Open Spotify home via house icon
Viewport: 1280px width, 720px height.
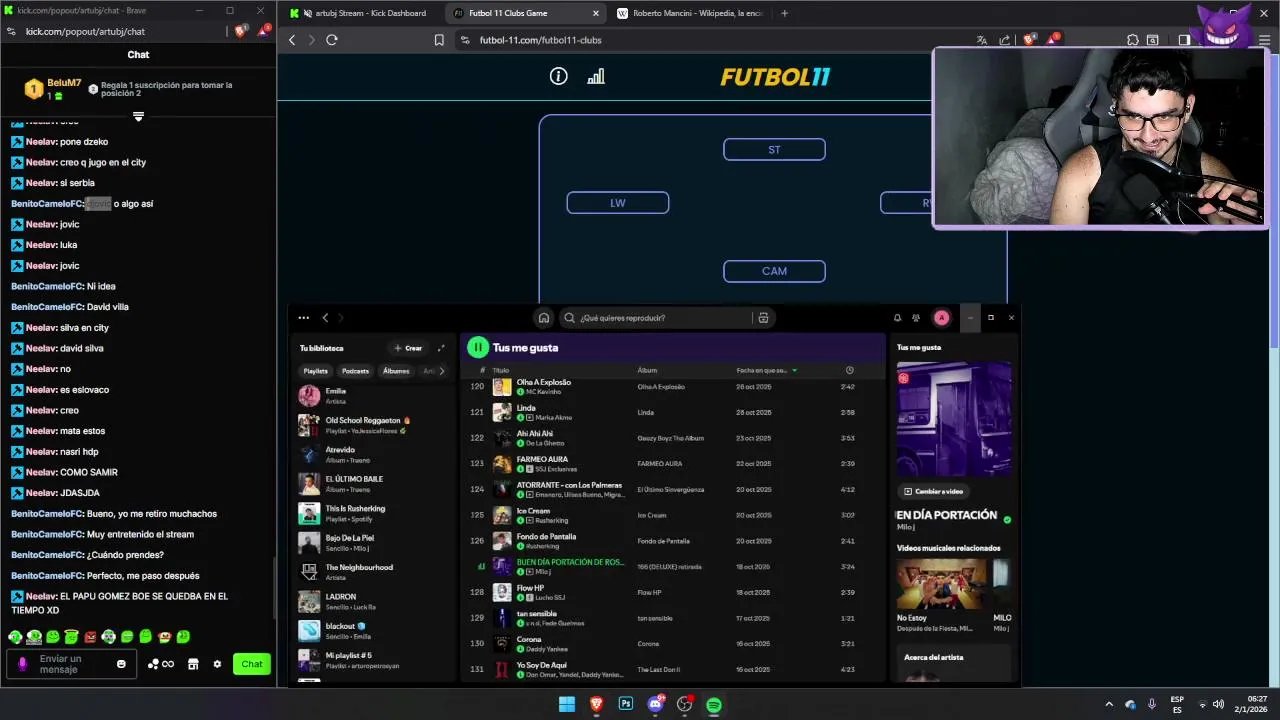pyautogui.click(x=543, y=318)
